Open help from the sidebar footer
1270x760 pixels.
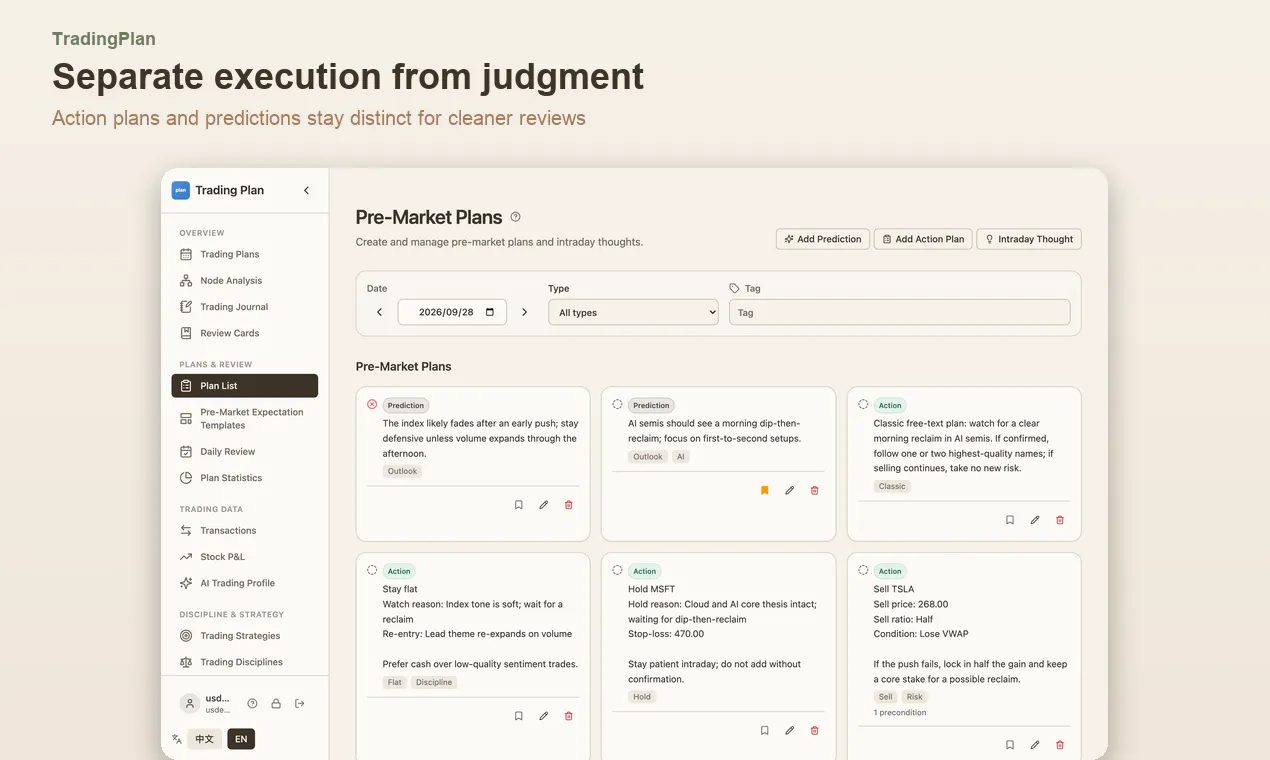[252, 704]
